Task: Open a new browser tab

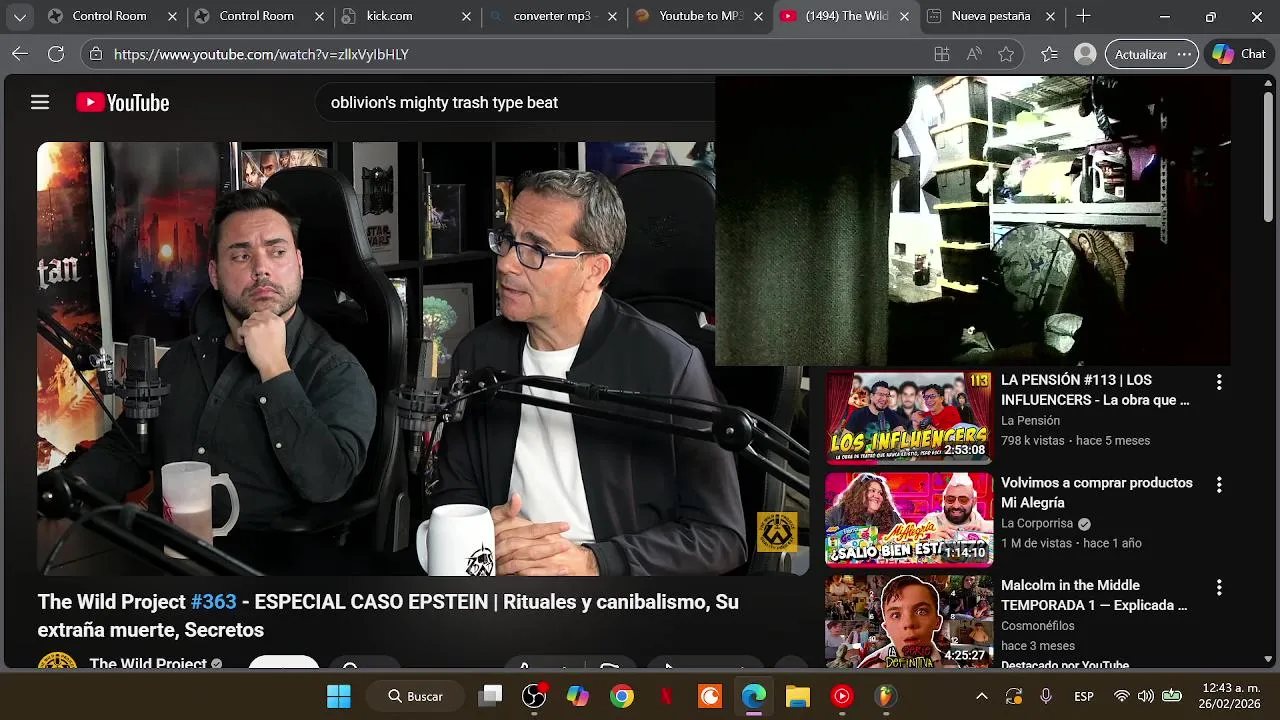Action: click(x=1083, y=16)
